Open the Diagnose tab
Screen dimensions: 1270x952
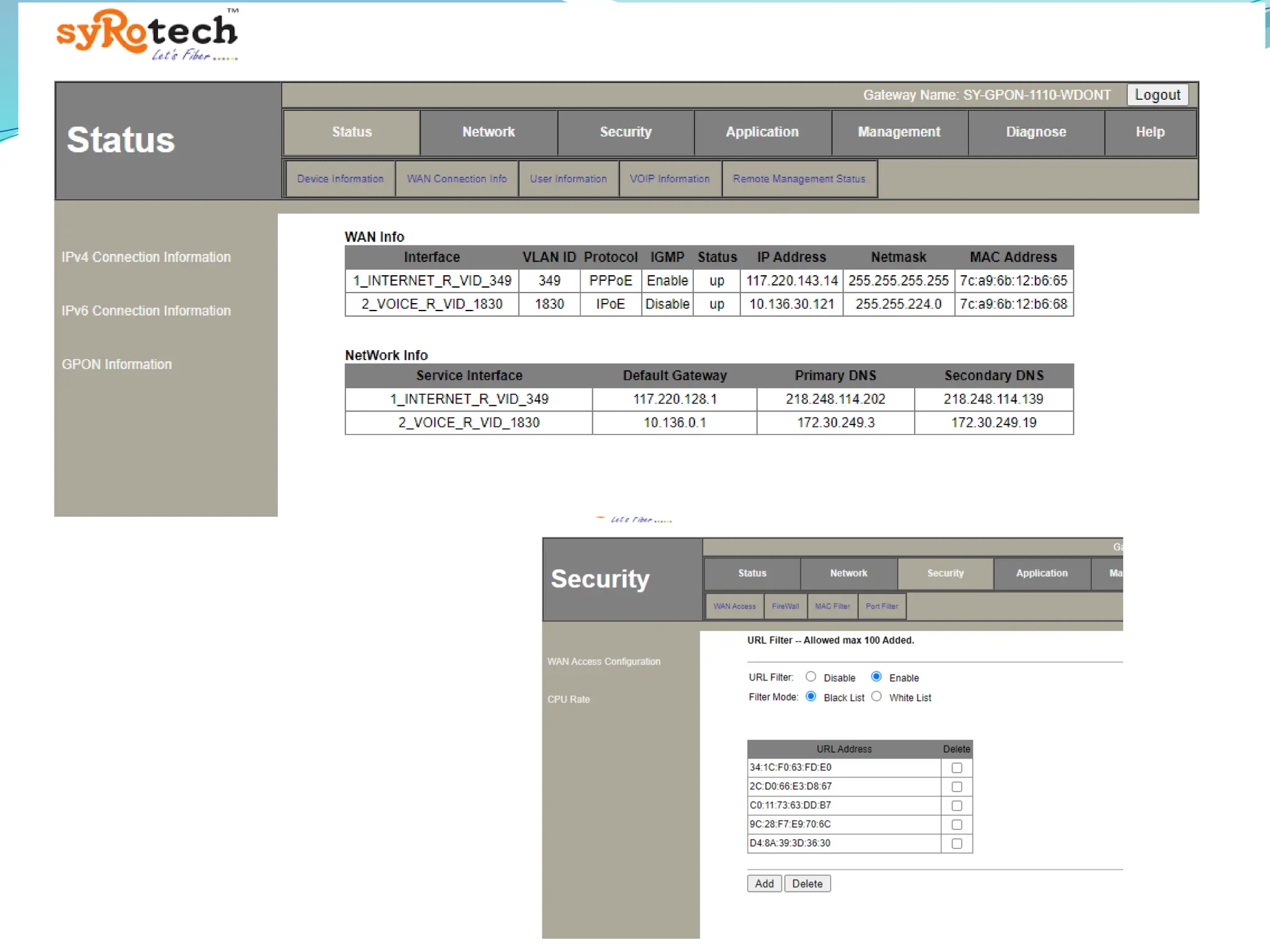[x=1035, y=132]
